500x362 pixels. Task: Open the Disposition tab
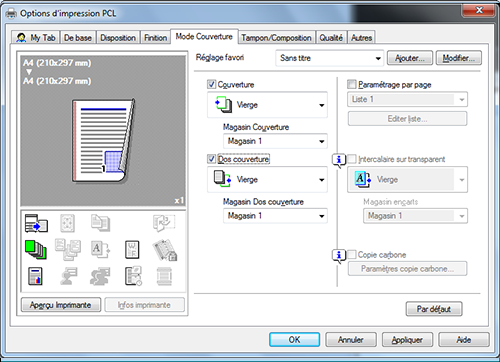click(118, 38)
